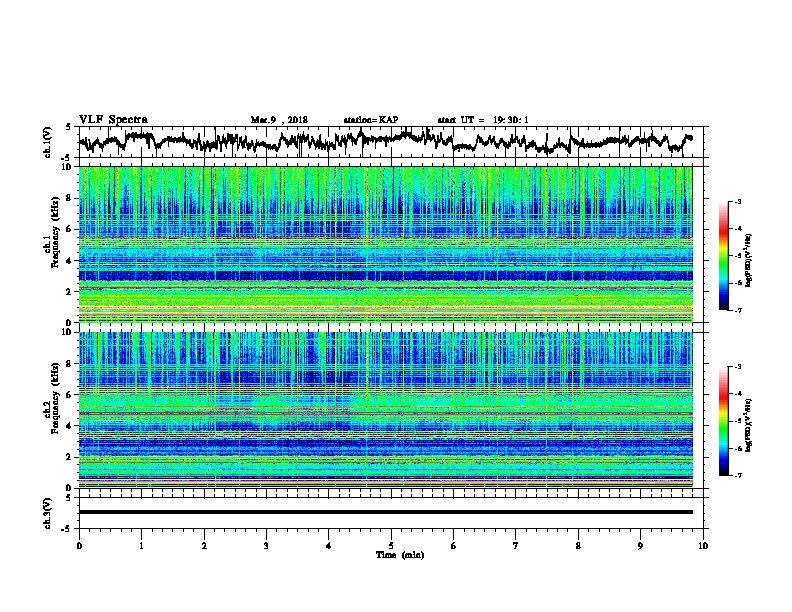Click time axis tick label 5
This screenshot has height=612, width=792.
(x=391, y=546)
